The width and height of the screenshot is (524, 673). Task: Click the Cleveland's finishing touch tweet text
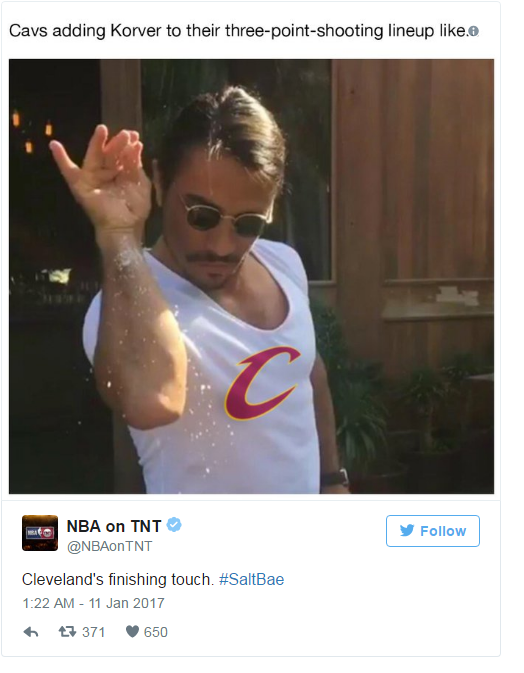point(118,579)
